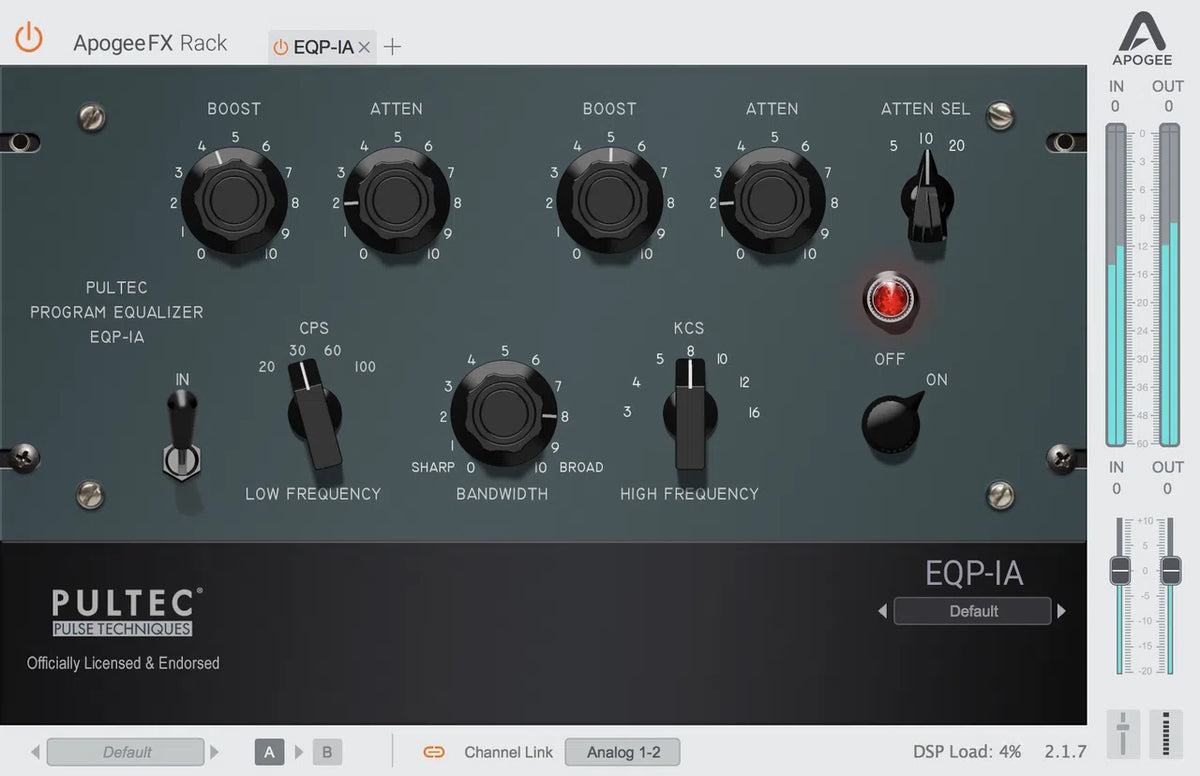Select the A comparison button
Image resolution: width=1200 pixels, height=776 pixels.
268,751
